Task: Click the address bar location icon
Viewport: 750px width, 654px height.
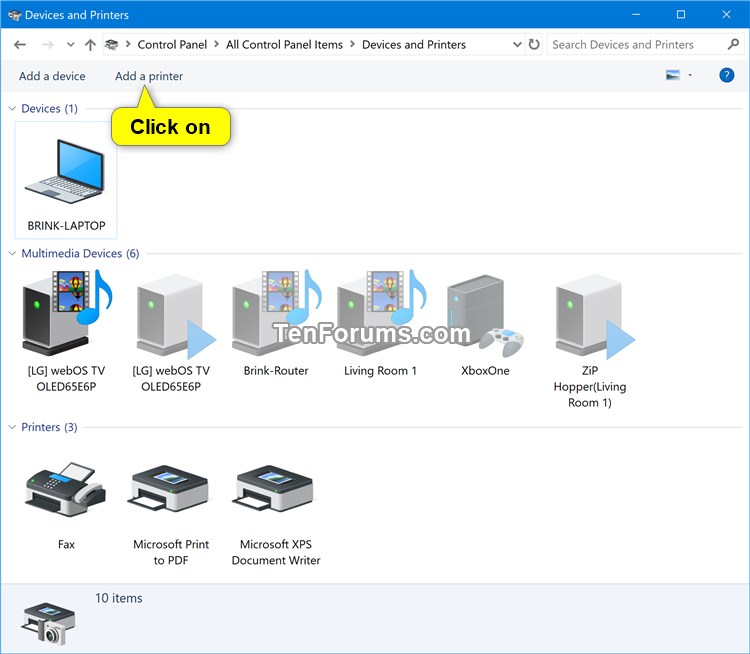Action: click(x=111, y=44)
